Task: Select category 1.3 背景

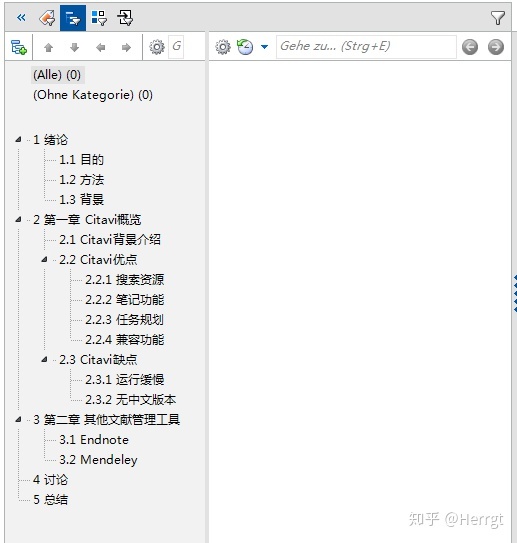Action: pyautogui.click(x=81, y=199)
